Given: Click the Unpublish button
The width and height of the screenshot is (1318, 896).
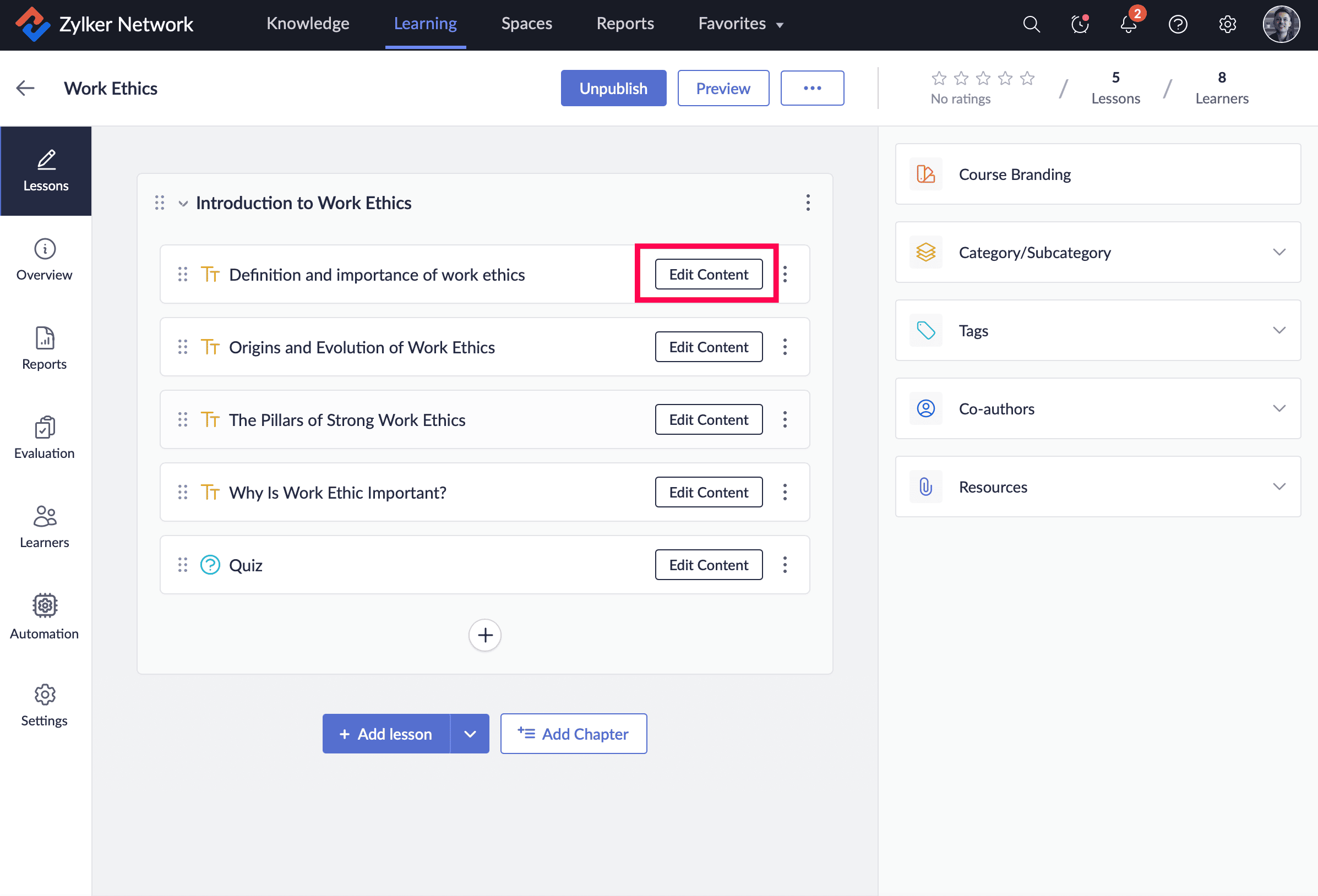Looking at the screenshot, I should click(613, 88).
